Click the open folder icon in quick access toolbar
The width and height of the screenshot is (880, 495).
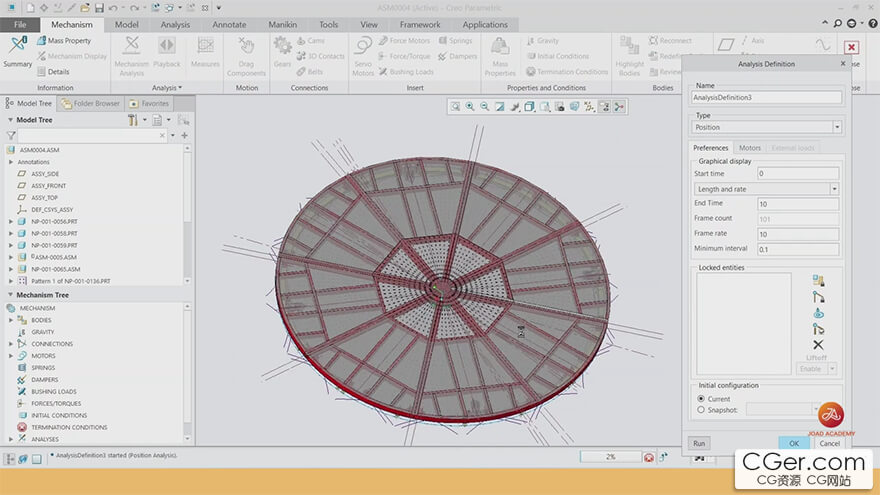coord(84,8)
